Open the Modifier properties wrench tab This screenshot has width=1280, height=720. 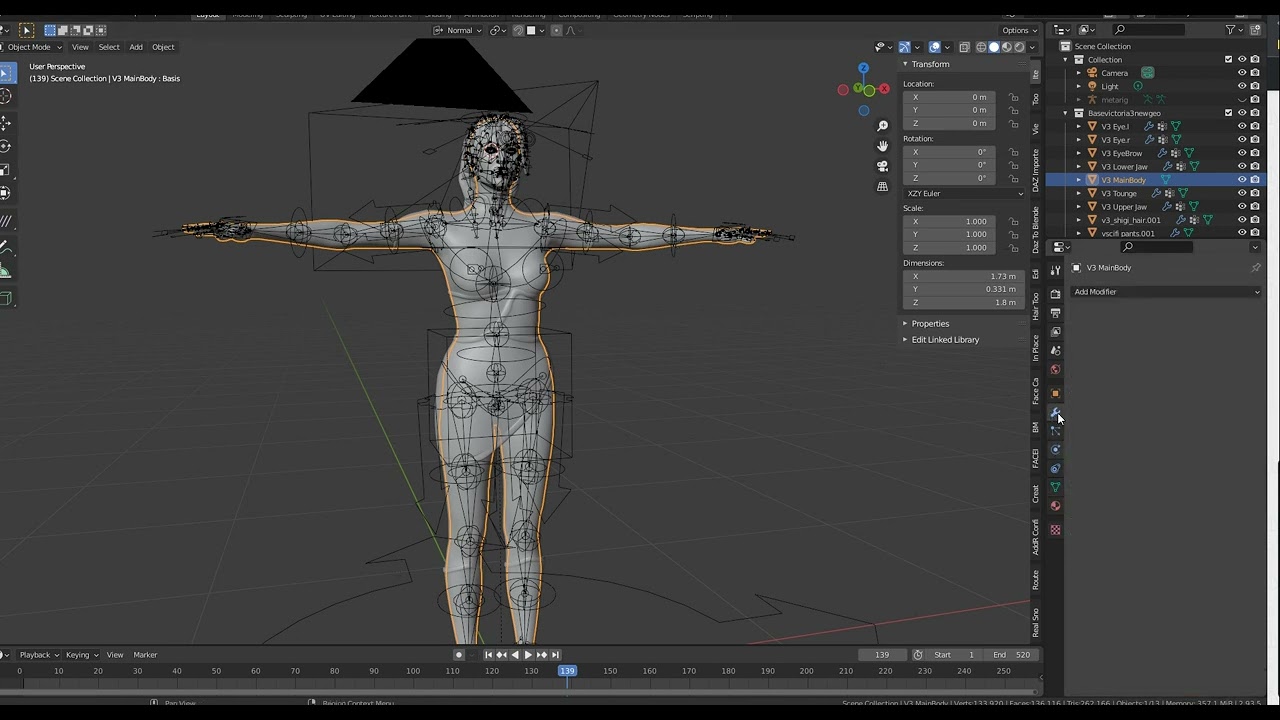[x=1055, y=412]
